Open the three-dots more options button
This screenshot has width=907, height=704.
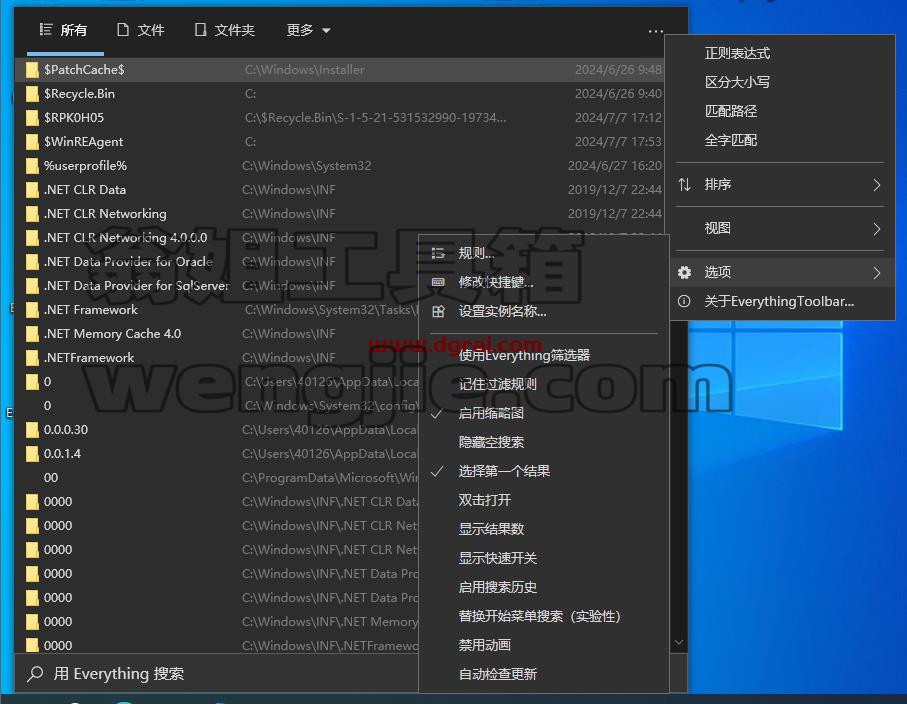pos(655,31)
